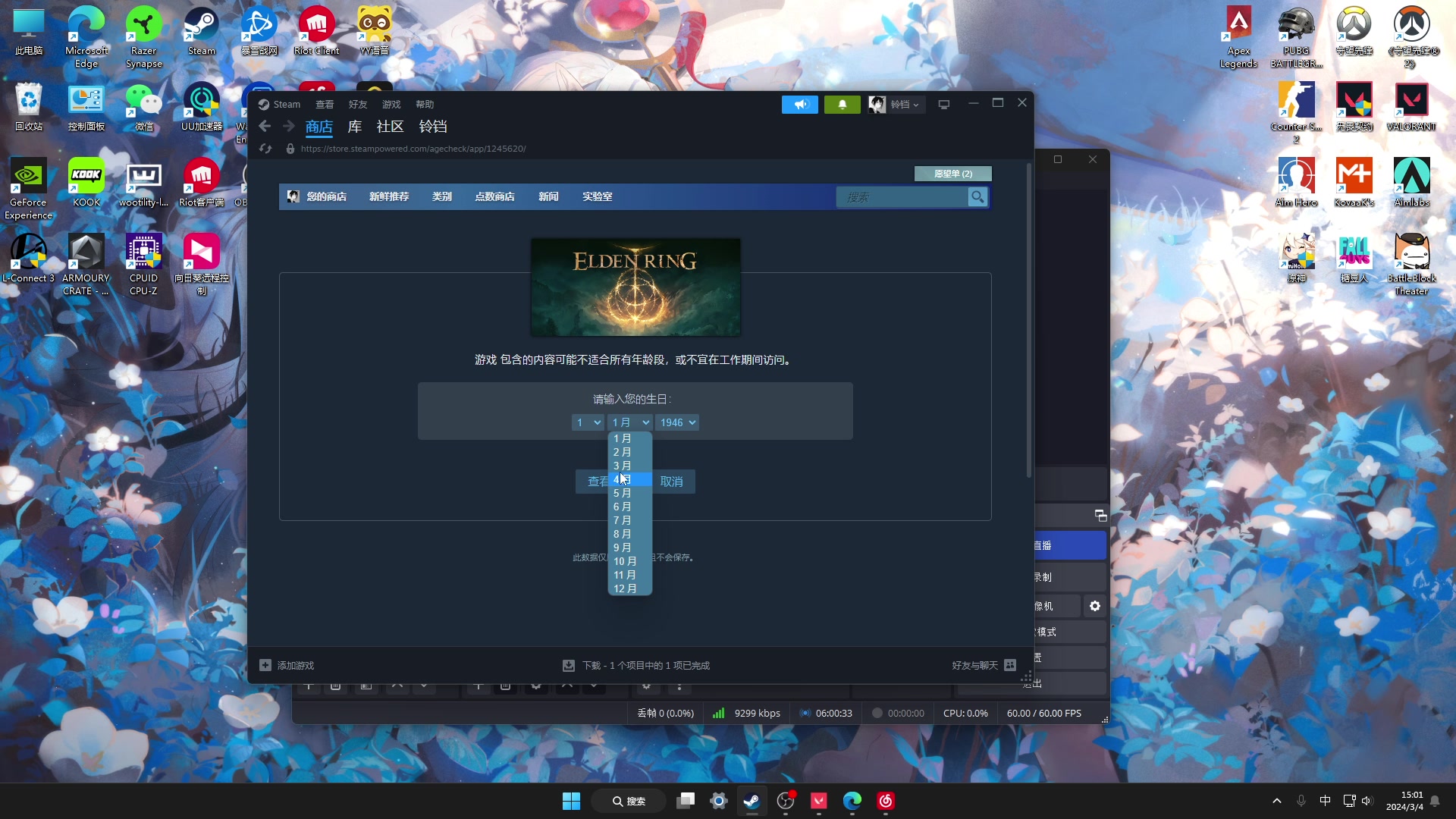The height and width of the screenshot is (819, 1456).
Task: Collapse the birthday month dropdown
Action: (x=630, y=422)
